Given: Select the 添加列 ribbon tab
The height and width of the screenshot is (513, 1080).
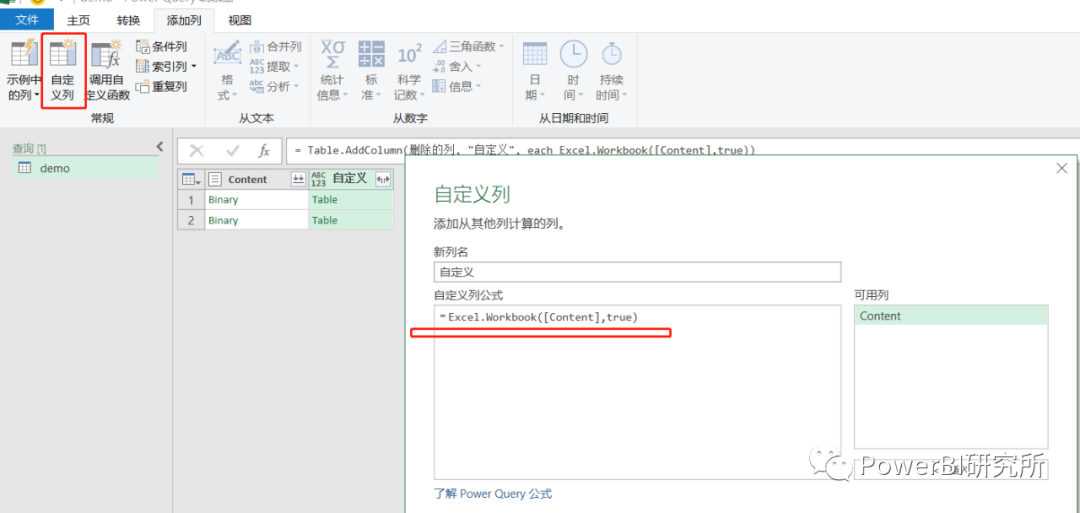Looking at the screenshot, I should click(184, 21).
